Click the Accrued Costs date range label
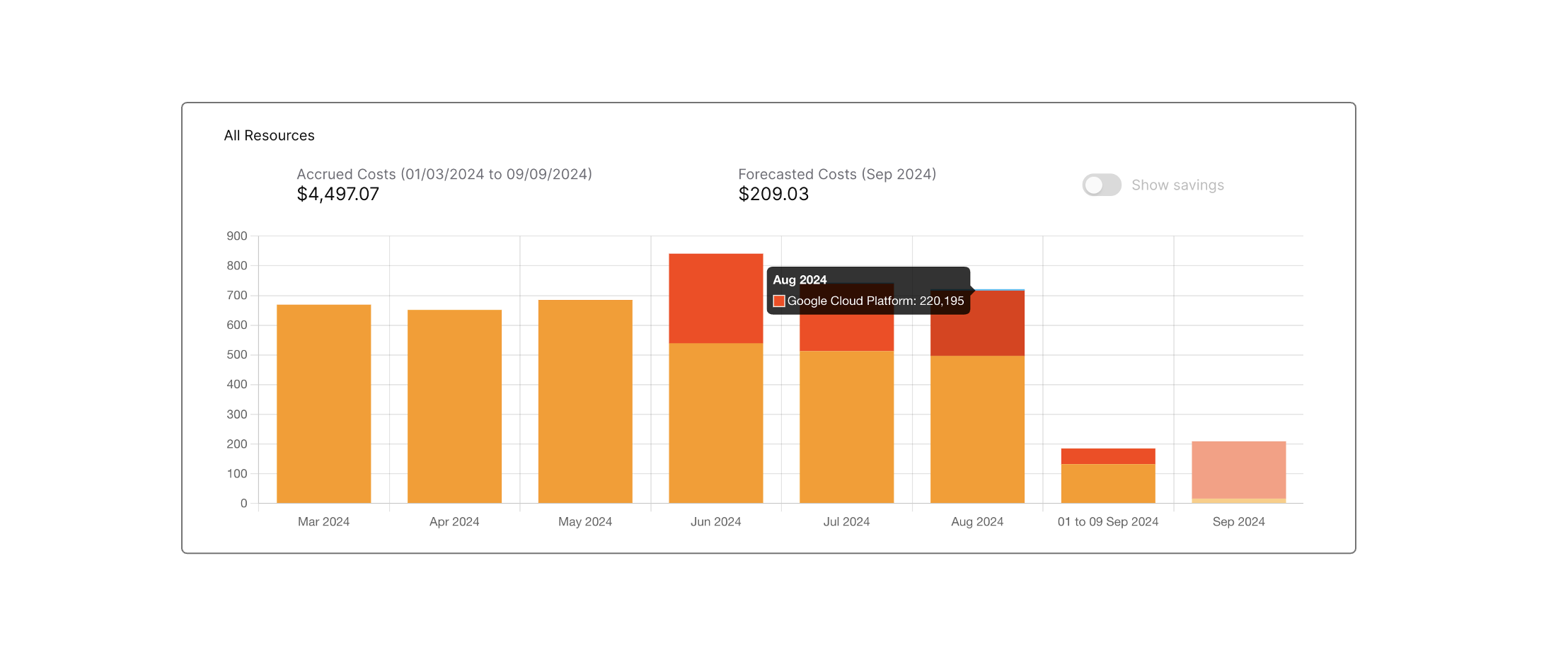Screen dimensions: 1568x655 pyautogui.click(x=444, y=174)
